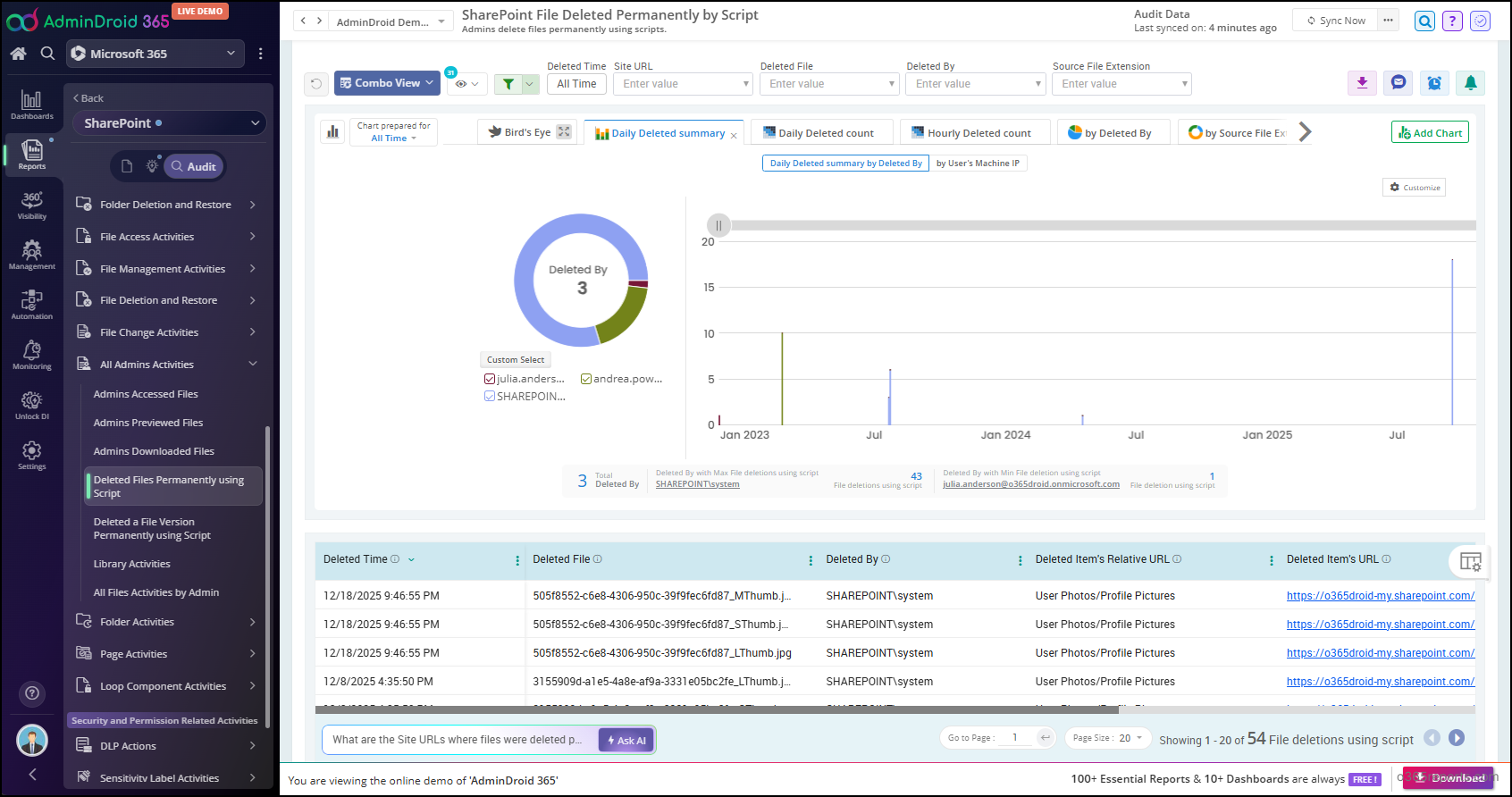Image resolution: width=1512 pixels, height=797 pixels.
Task: Open the Management sidebar section
Action: coord(31,255)
